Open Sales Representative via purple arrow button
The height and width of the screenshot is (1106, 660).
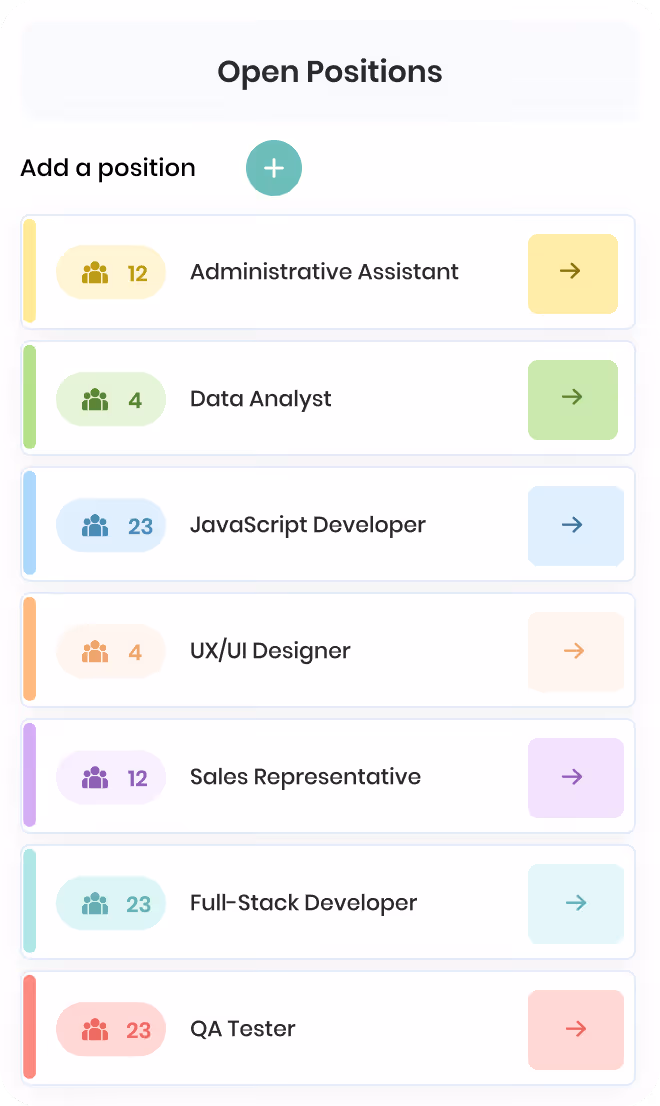click(575, 778)
